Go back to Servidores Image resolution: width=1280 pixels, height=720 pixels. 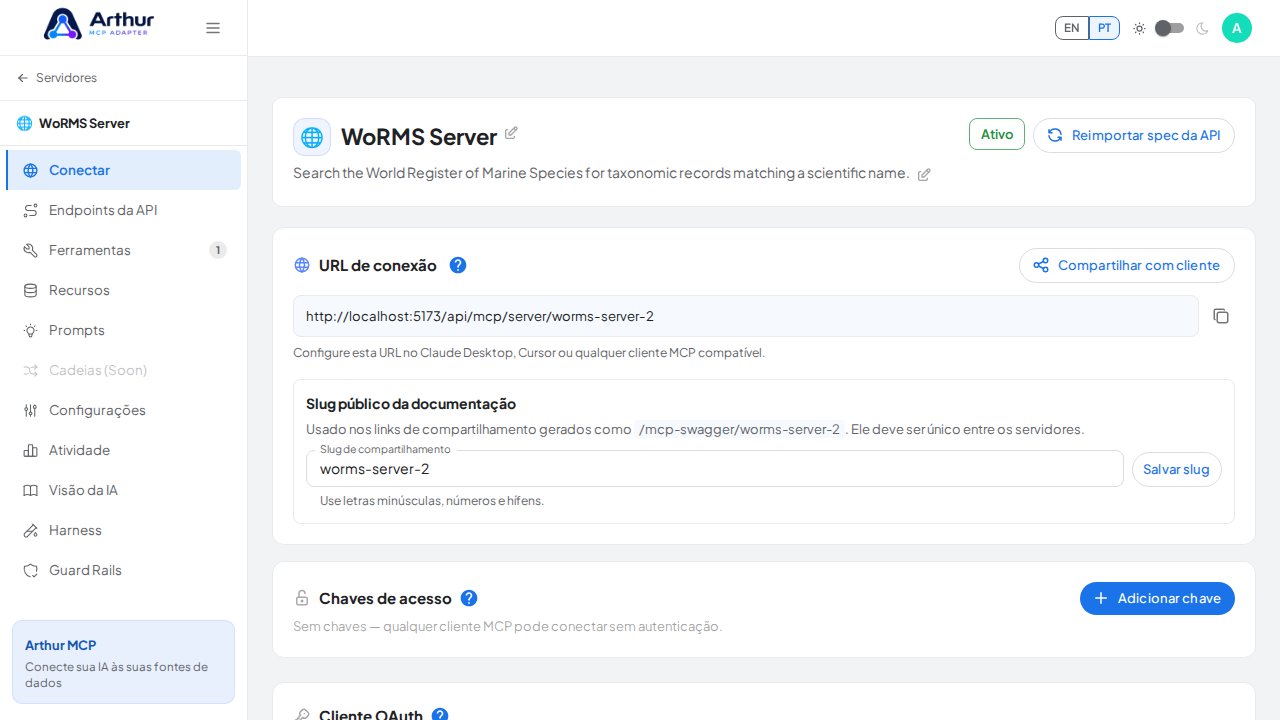click(57, 78)
